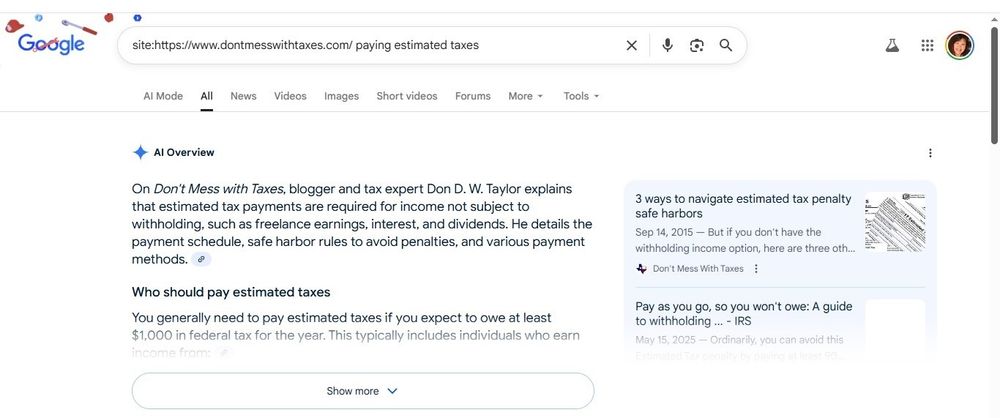Click the tax form thumbnail image
Image resolution: width=1000 pixels, height=418 pixels.
(895, 222)
